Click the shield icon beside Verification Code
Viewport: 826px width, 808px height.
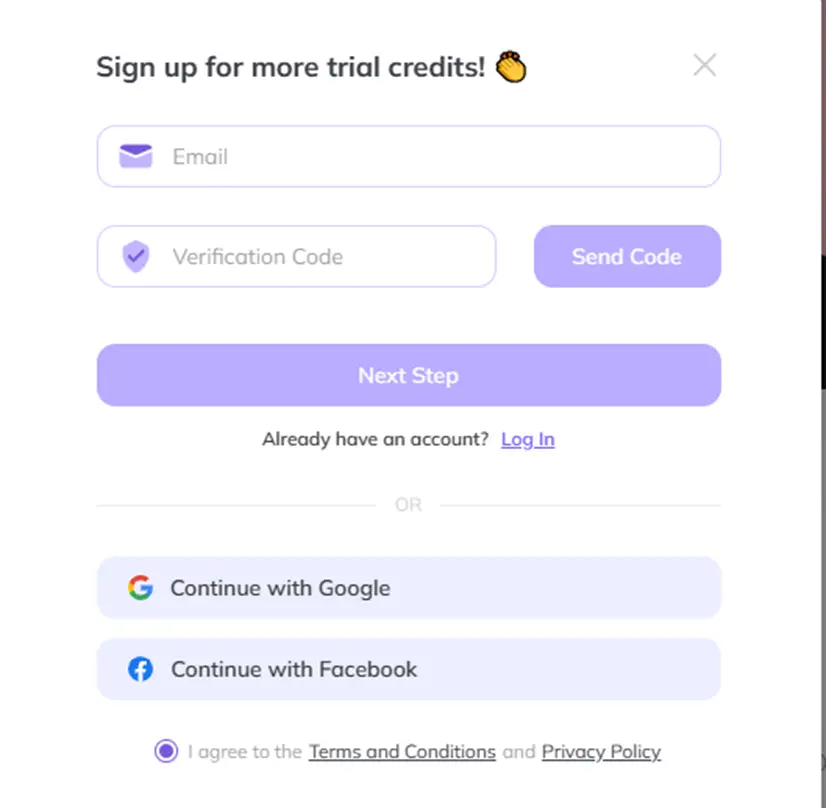click(136, 257)
